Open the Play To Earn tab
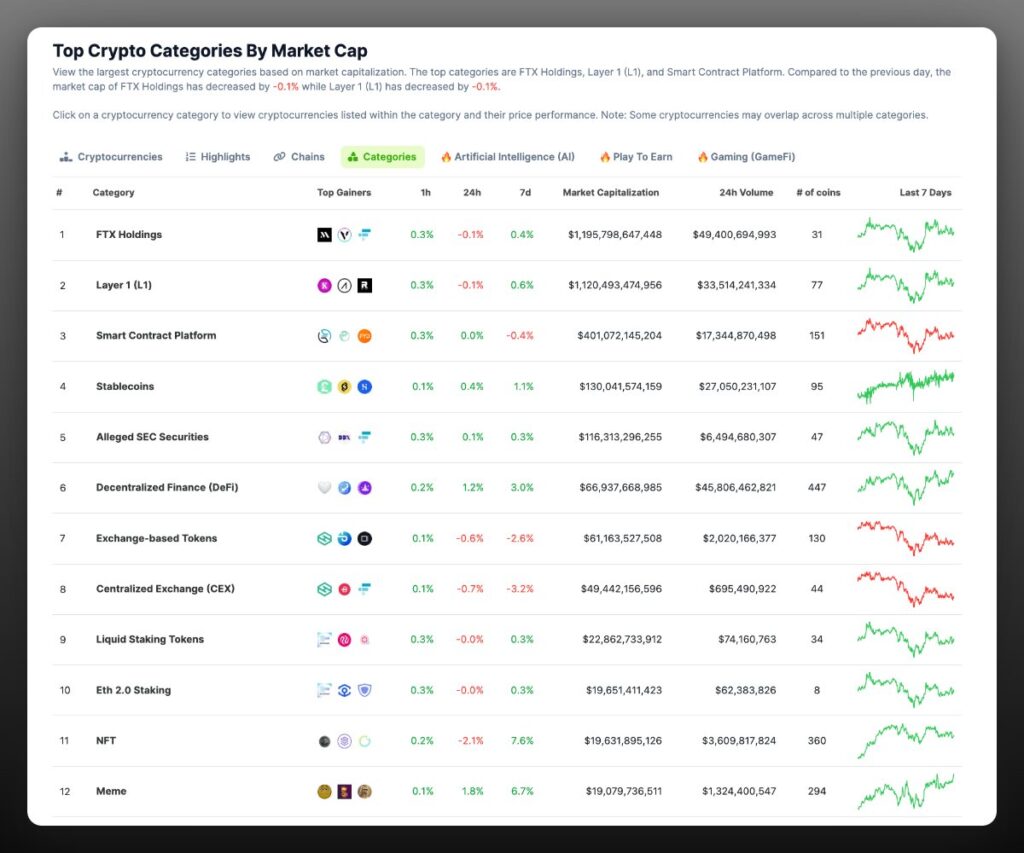Image resolution: width=1024 pixels, height=853 pixels. coord(636,157)
